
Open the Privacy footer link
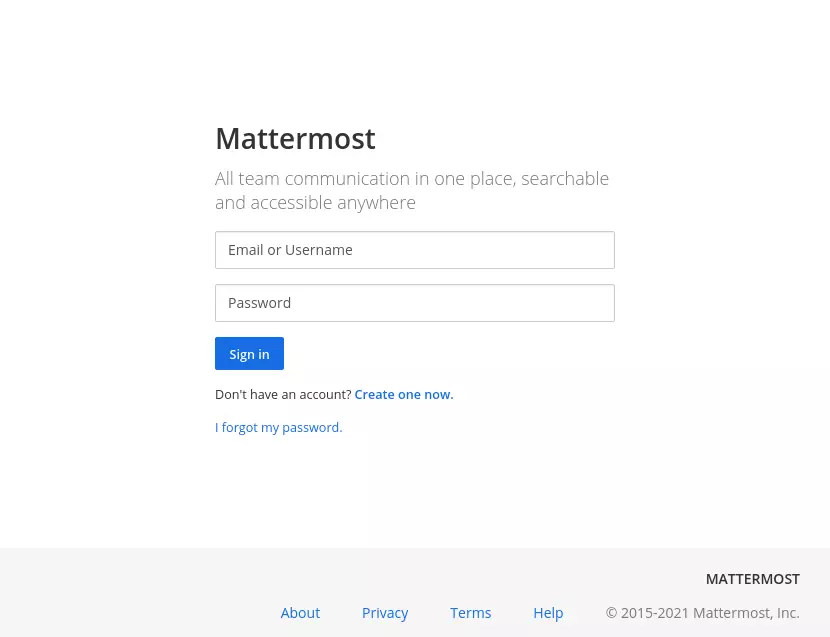pyautogui.click(x=385, y=613)
